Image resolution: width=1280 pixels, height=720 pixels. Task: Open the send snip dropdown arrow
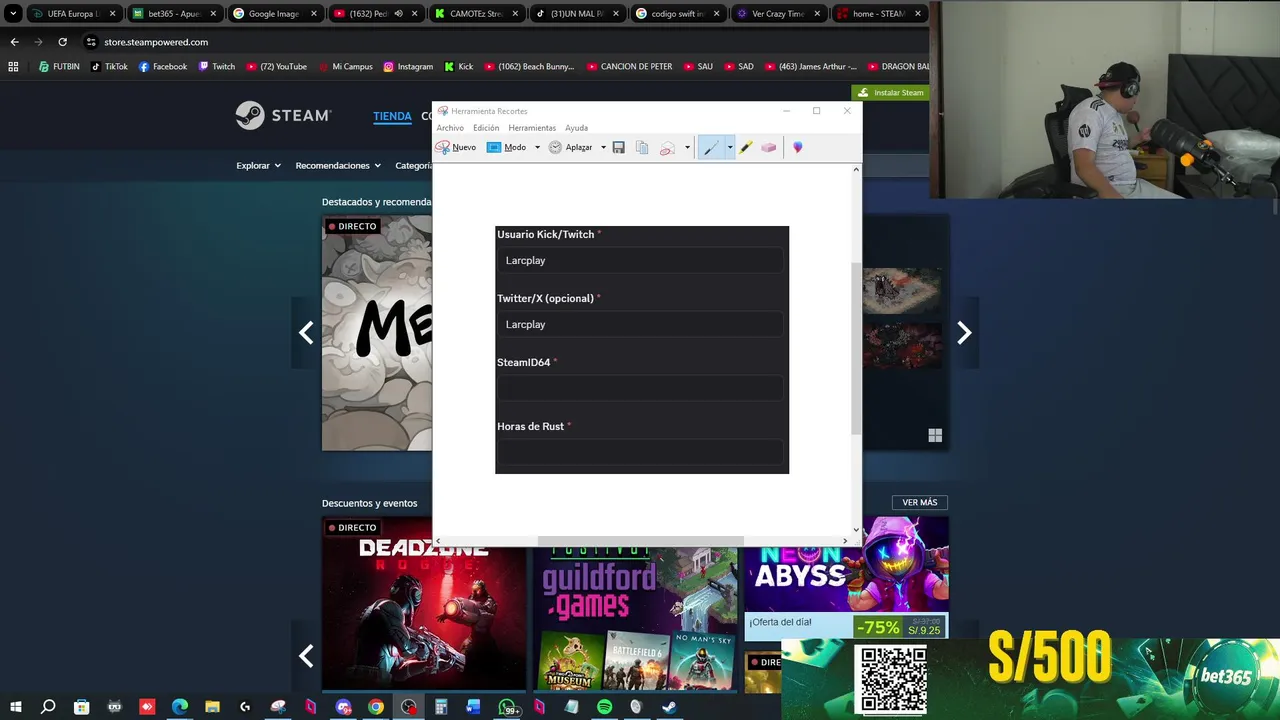coord(687,147)
